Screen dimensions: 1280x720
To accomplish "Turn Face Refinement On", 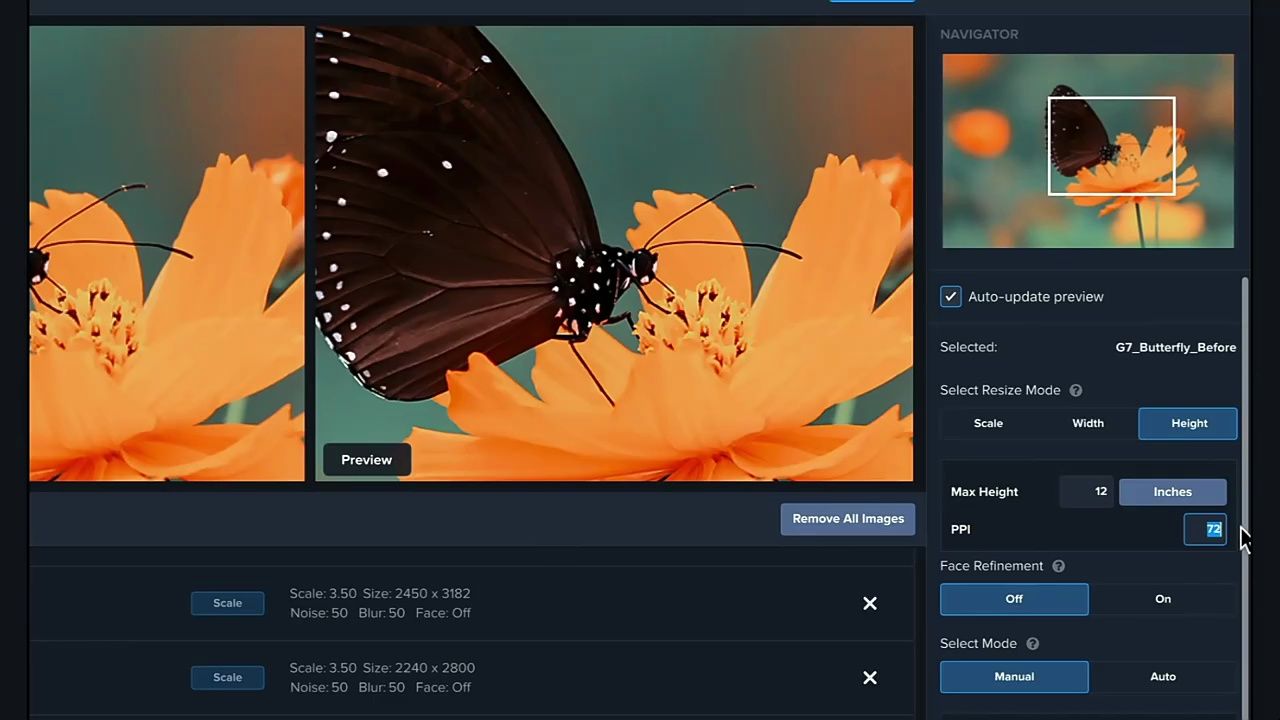I will [1162, 599].
